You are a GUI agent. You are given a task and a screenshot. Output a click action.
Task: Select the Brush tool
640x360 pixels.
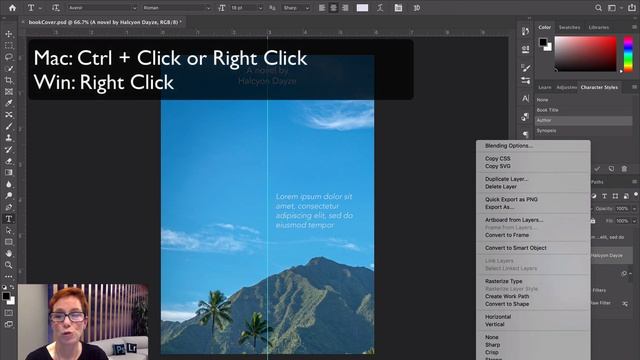(x=9, y=127)
